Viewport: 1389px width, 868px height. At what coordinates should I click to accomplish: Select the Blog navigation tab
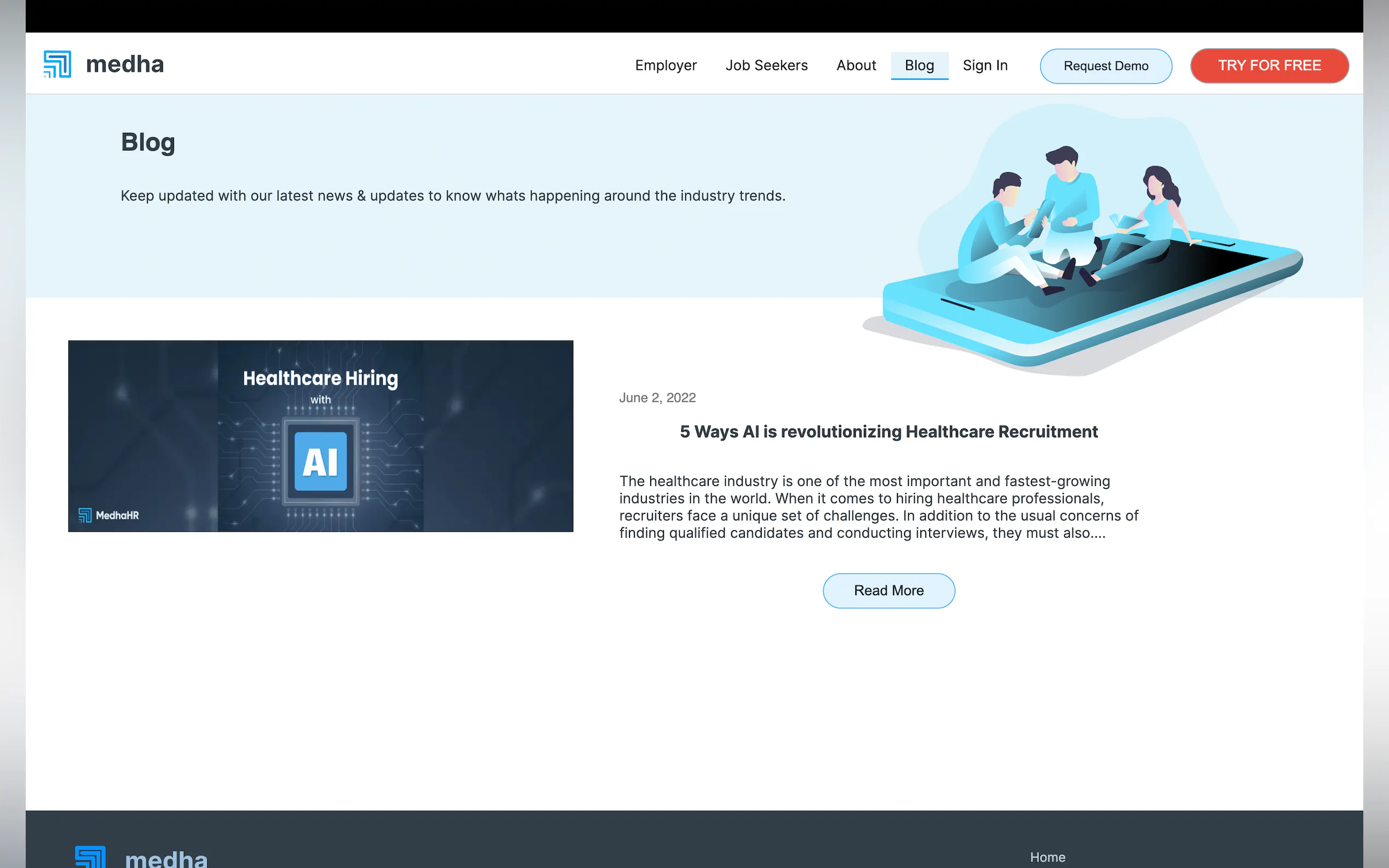pyautogui.click(x=919, y=66)
